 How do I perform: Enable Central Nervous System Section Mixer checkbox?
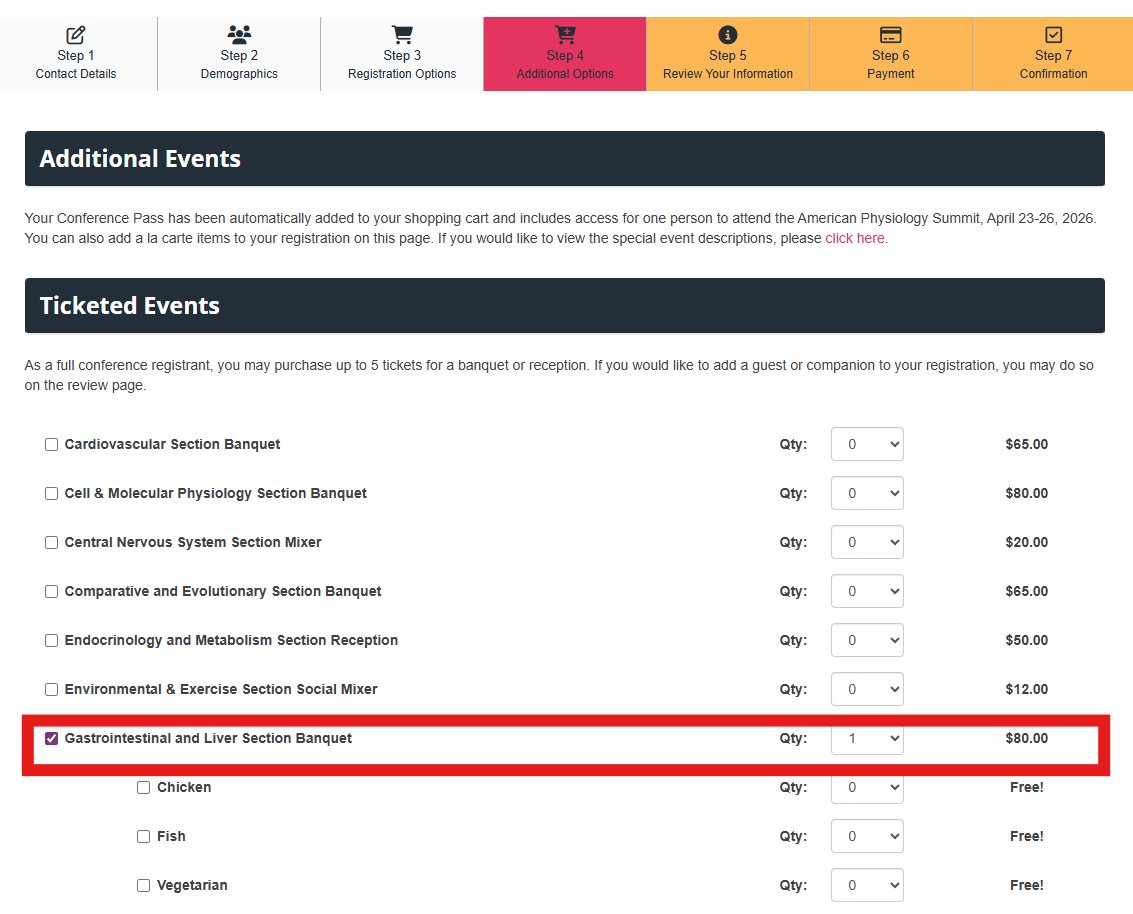[x=51, y=543]
